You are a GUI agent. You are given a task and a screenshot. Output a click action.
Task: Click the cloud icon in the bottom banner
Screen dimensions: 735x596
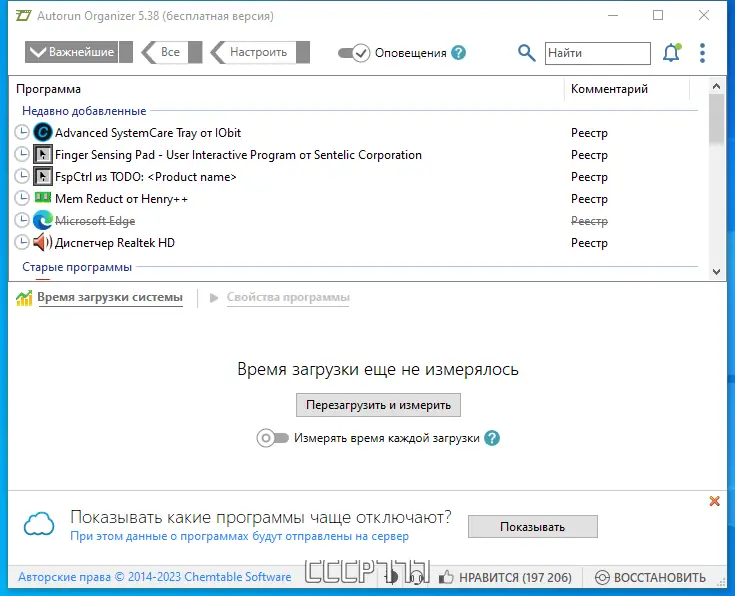pyautogui.click(x=39, y=524)
